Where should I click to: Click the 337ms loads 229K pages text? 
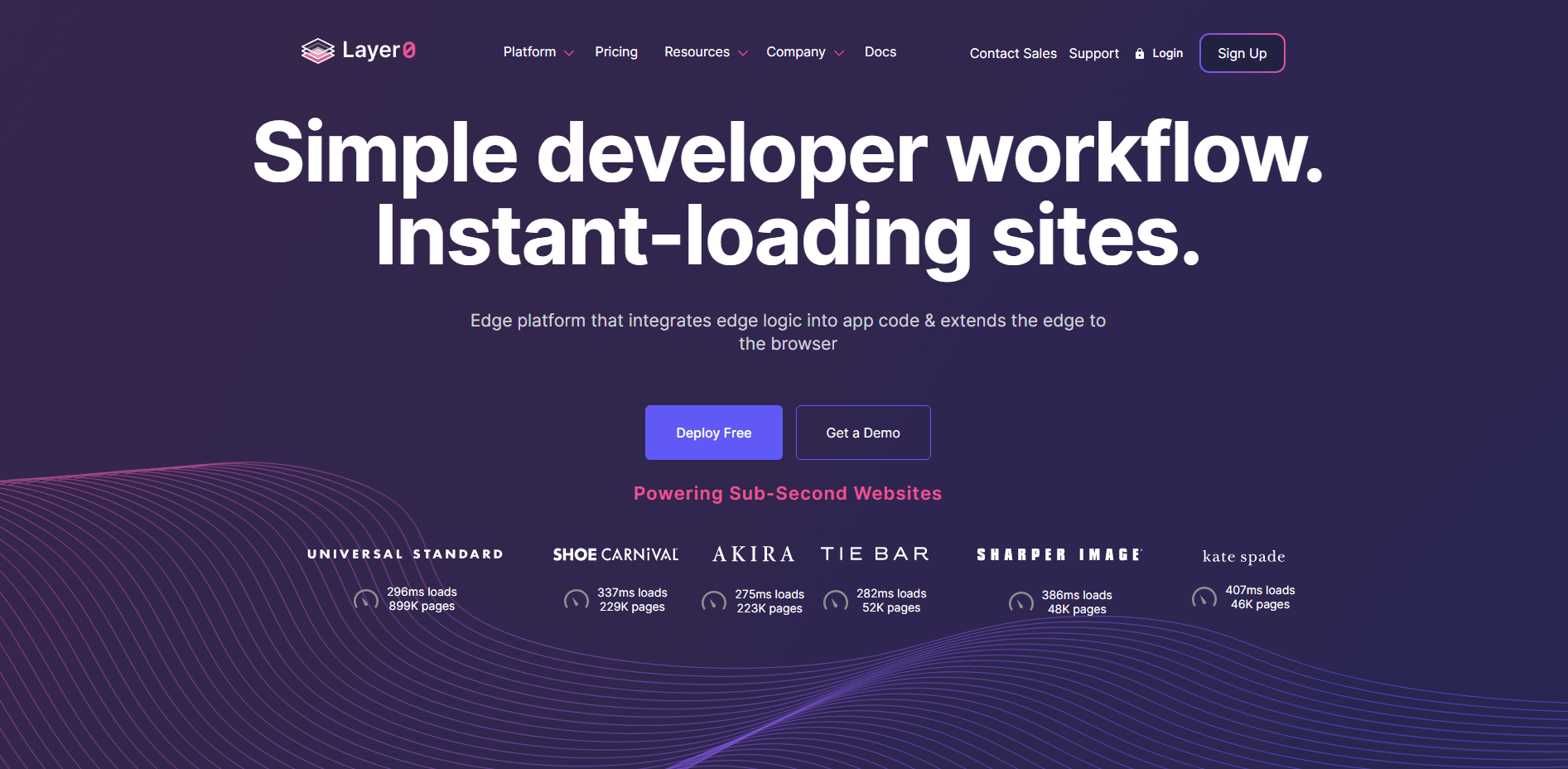(632, 600)
